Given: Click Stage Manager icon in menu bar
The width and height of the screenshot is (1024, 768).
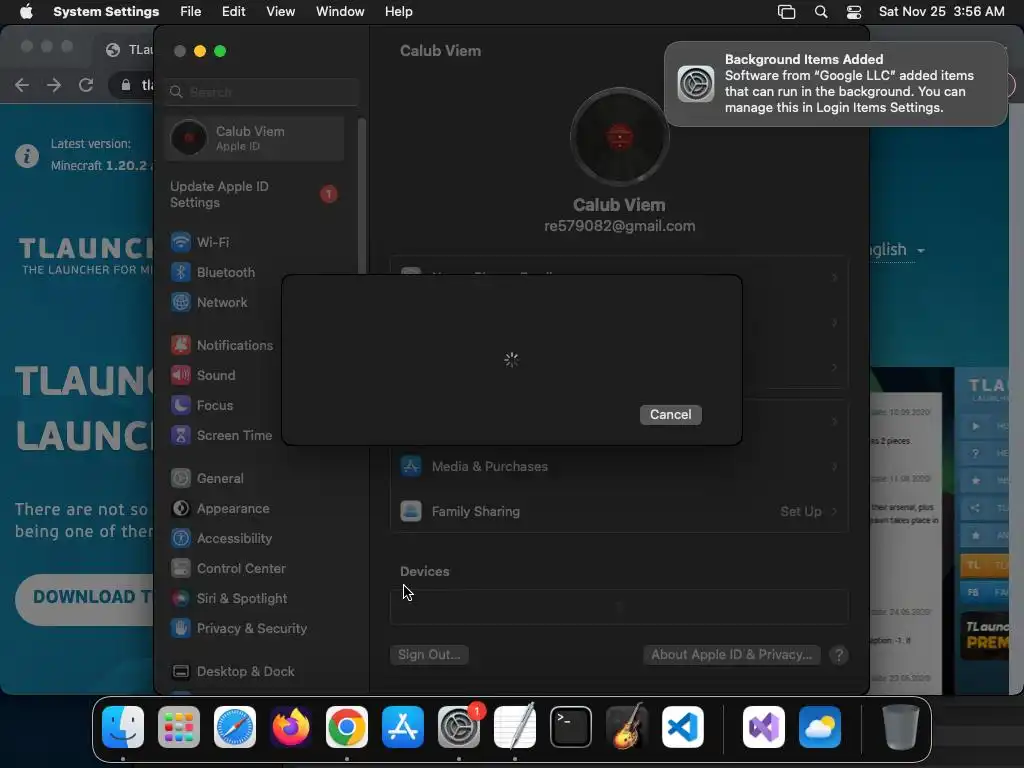Looking at the screenshot, I should 786,12.
